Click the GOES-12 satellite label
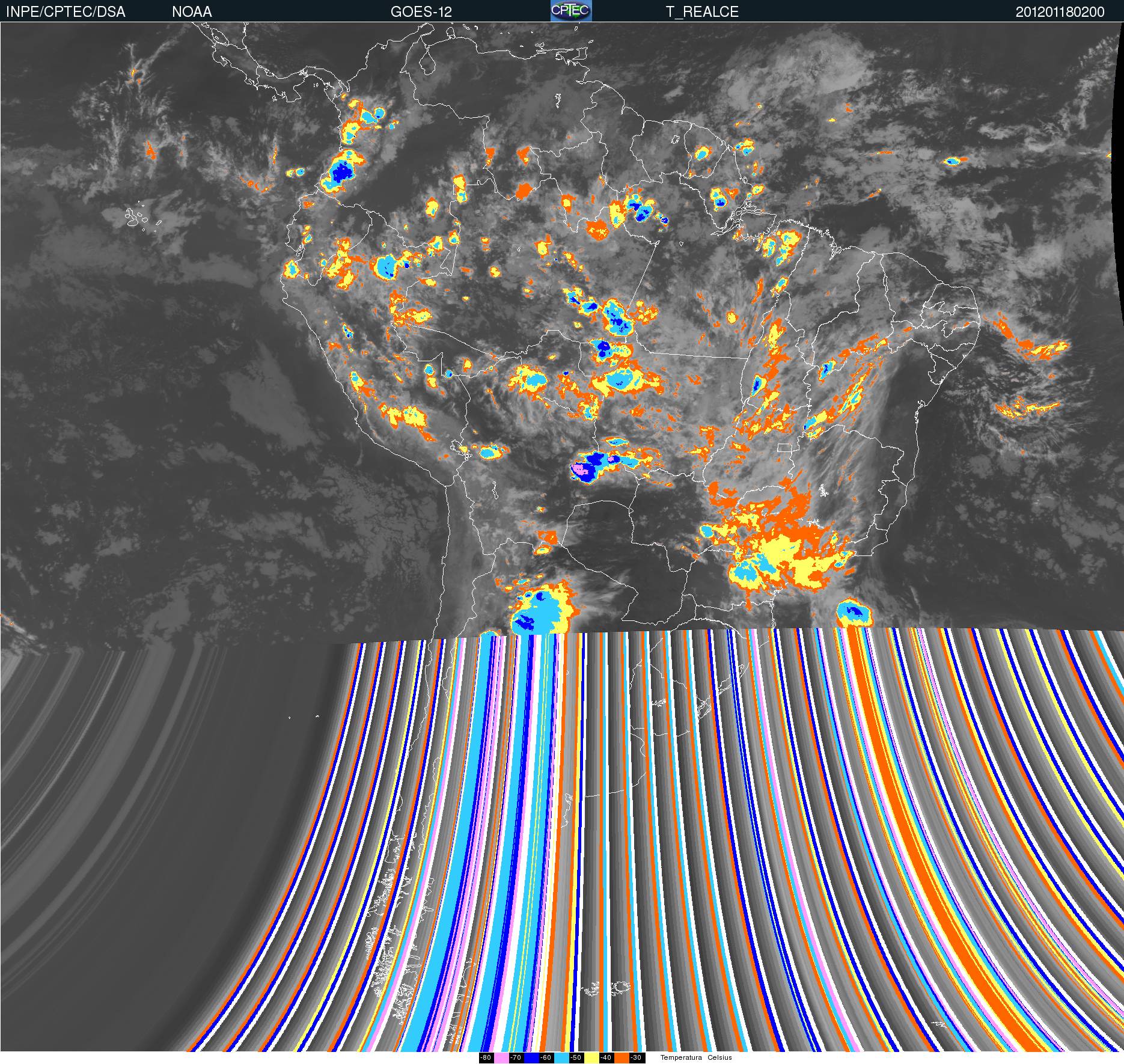This screenshot has width=1124, height=1064. [421, 12]
